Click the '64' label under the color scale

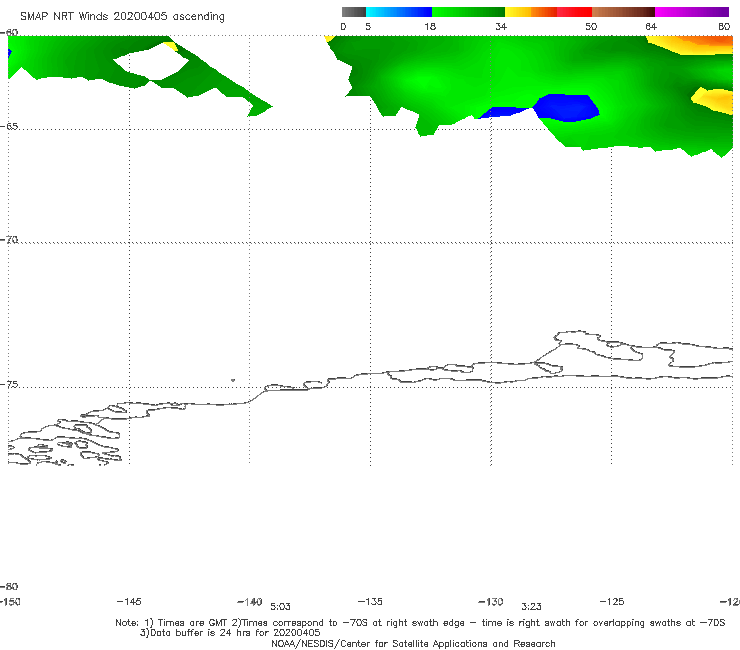tap(651, 27)
